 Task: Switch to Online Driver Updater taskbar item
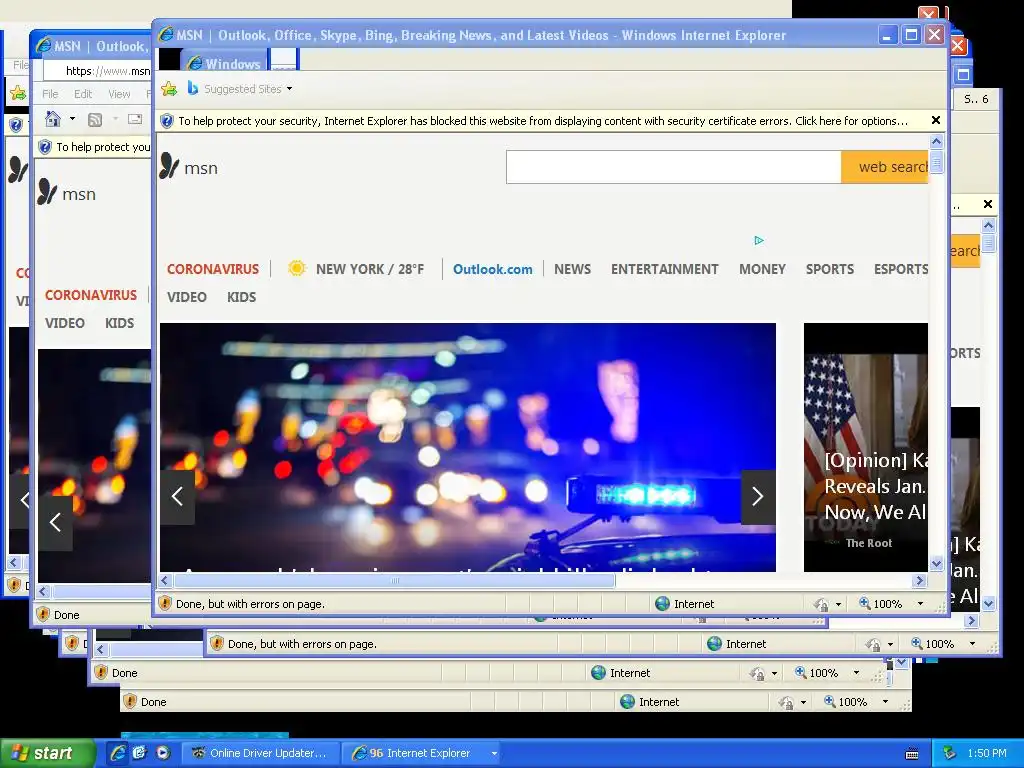click(x=260, y=753)
